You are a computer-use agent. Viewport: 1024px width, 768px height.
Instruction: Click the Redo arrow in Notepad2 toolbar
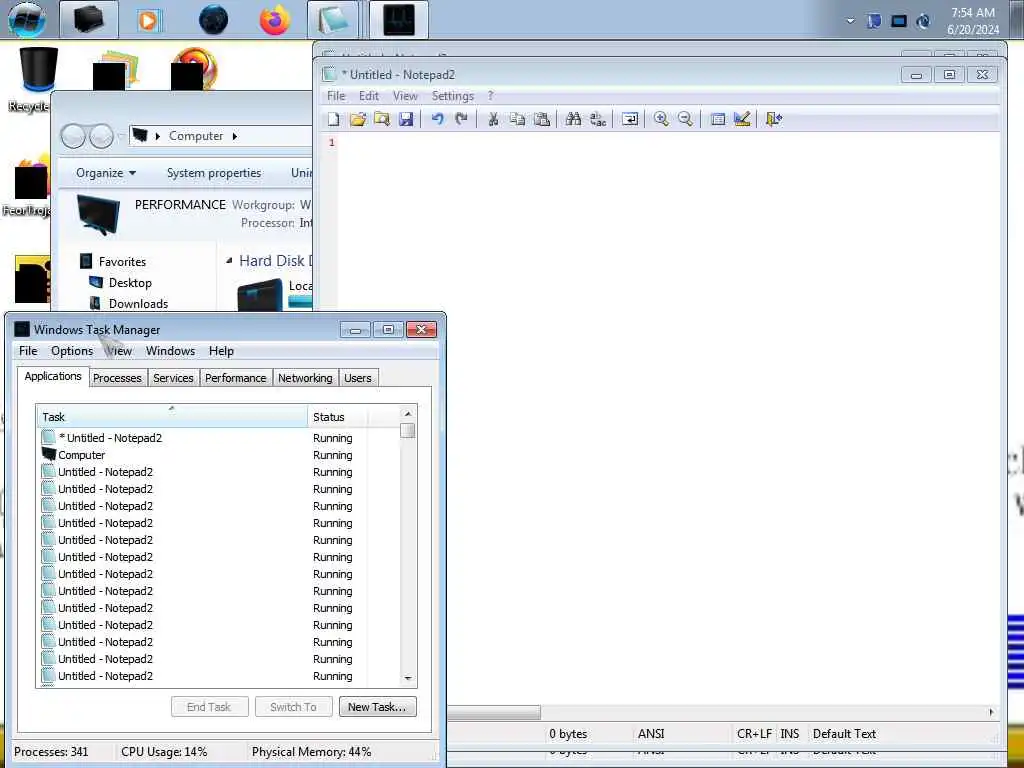pos(462,119)
